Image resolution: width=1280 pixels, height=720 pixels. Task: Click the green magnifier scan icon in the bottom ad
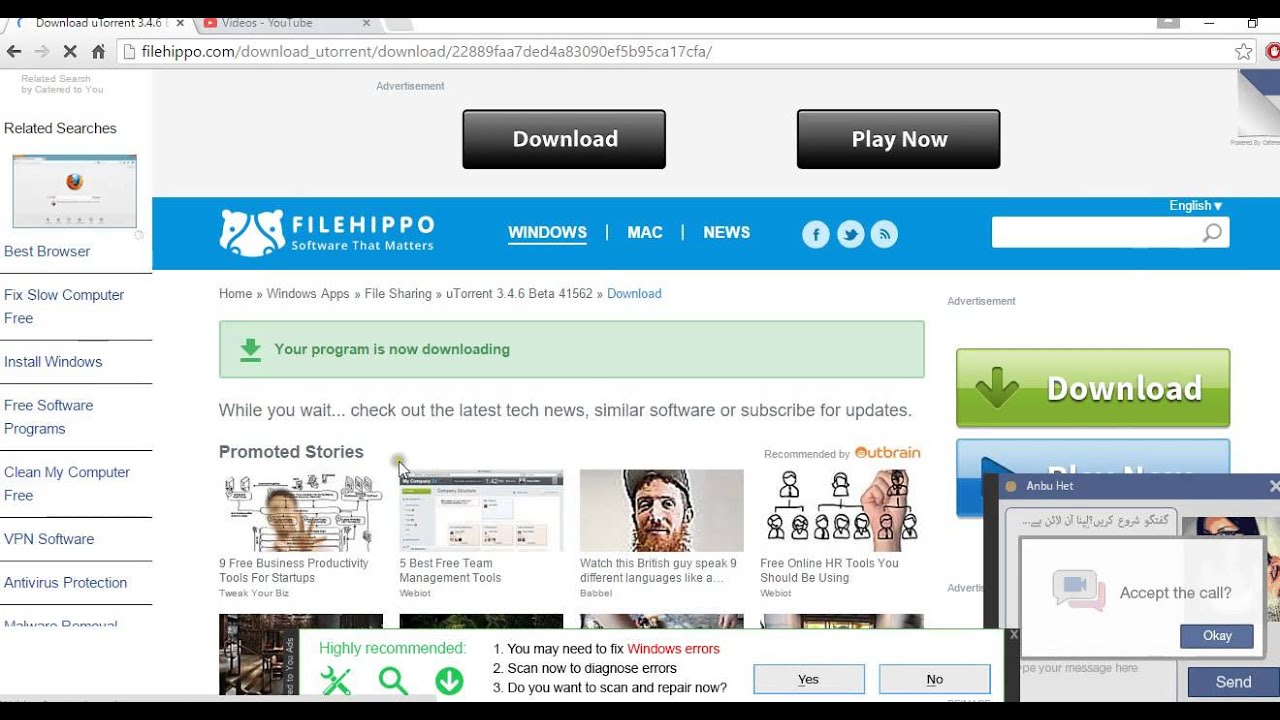tap(393, 681)
